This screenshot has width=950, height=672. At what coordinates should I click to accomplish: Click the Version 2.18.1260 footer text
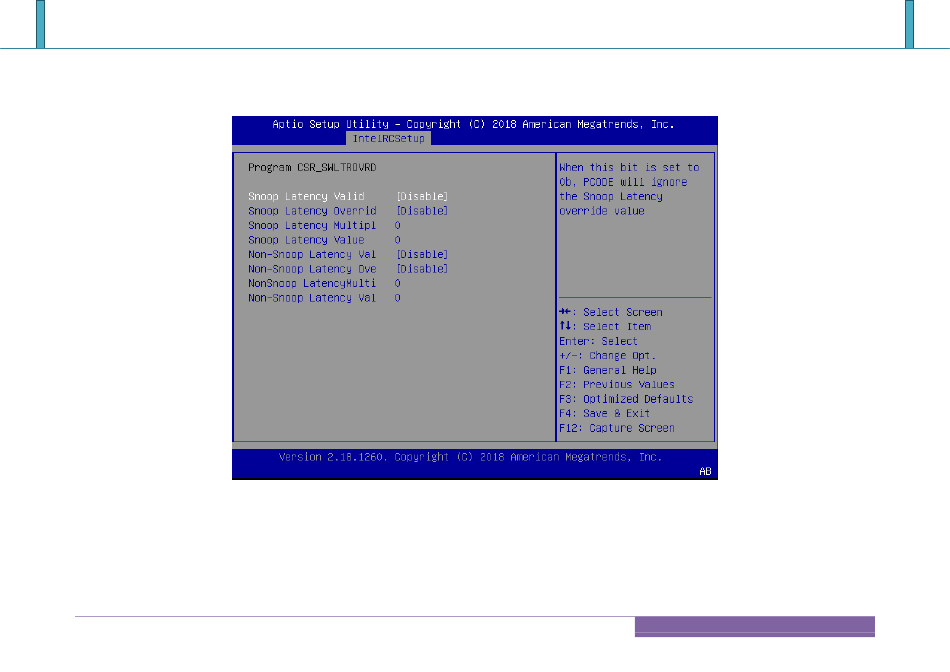pos(470,457)
